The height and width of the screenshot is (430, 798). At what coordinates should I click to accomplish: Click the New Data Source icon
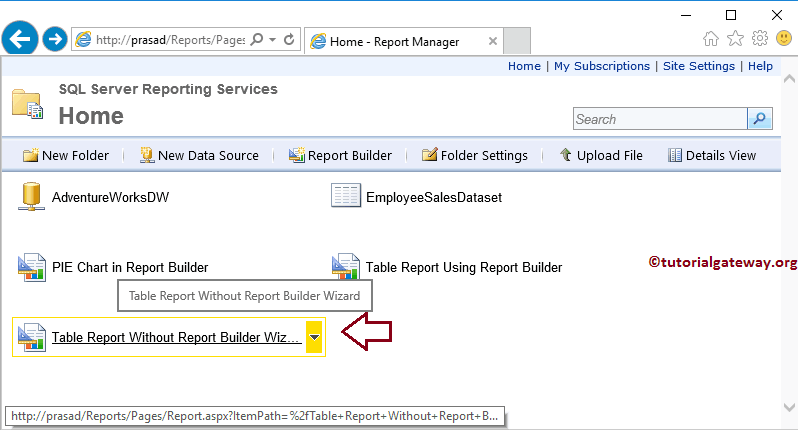coord(147,155)
